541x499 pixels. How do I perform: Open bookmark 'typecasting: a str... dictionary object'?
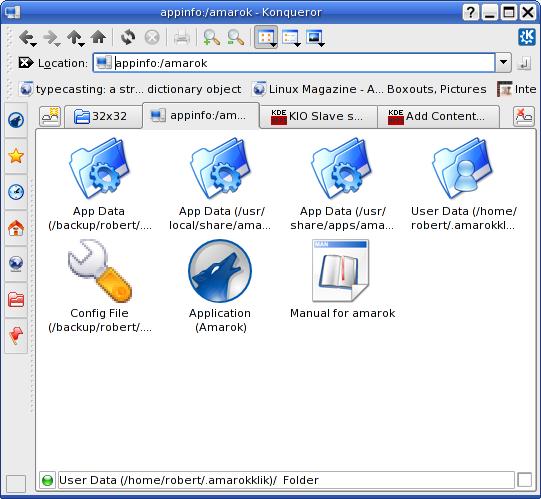130,89
